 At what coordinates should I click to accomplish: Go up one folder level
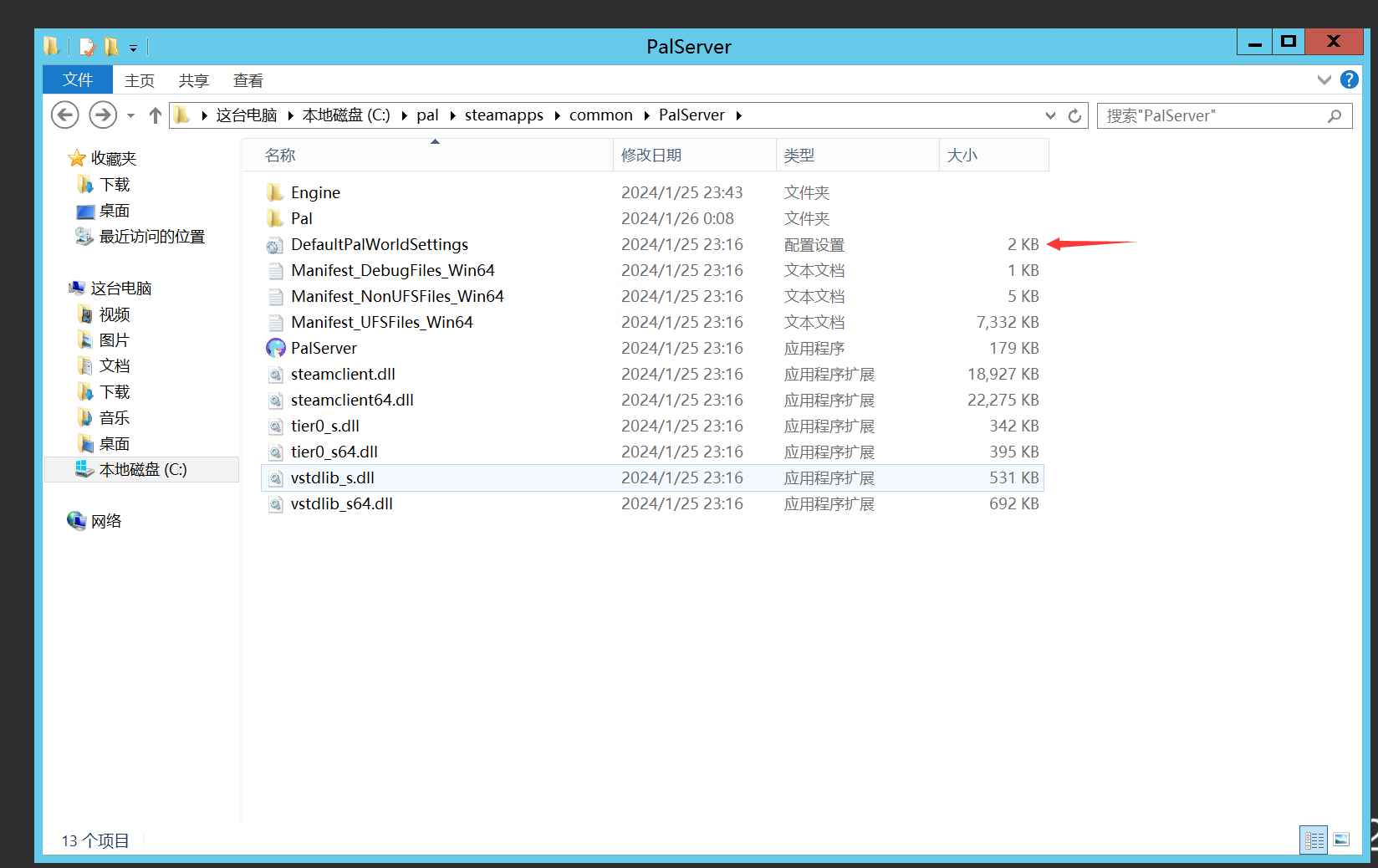[155, 115]
